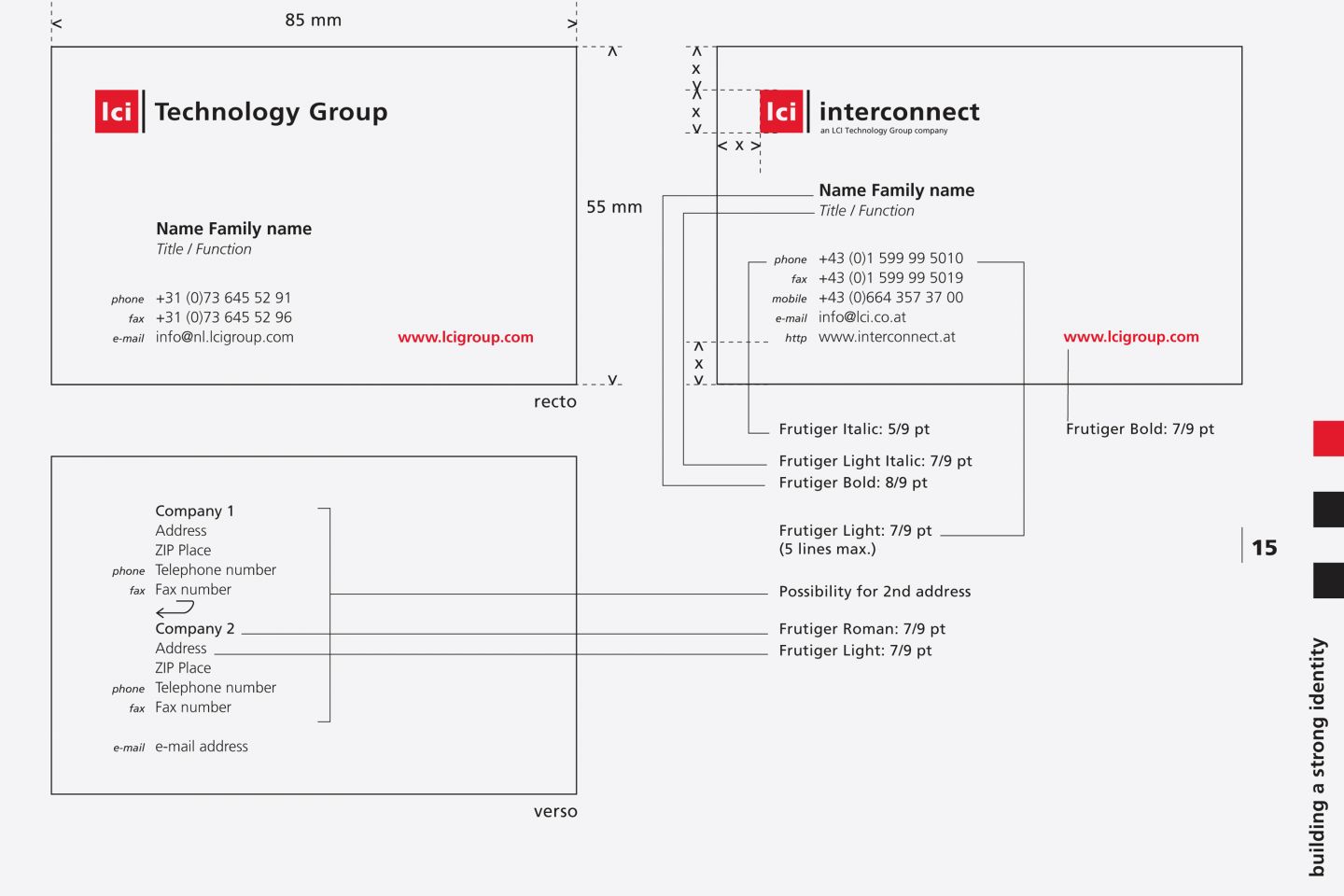Click 'an LCI Technology Group company' tagline

tap(884, 131)
